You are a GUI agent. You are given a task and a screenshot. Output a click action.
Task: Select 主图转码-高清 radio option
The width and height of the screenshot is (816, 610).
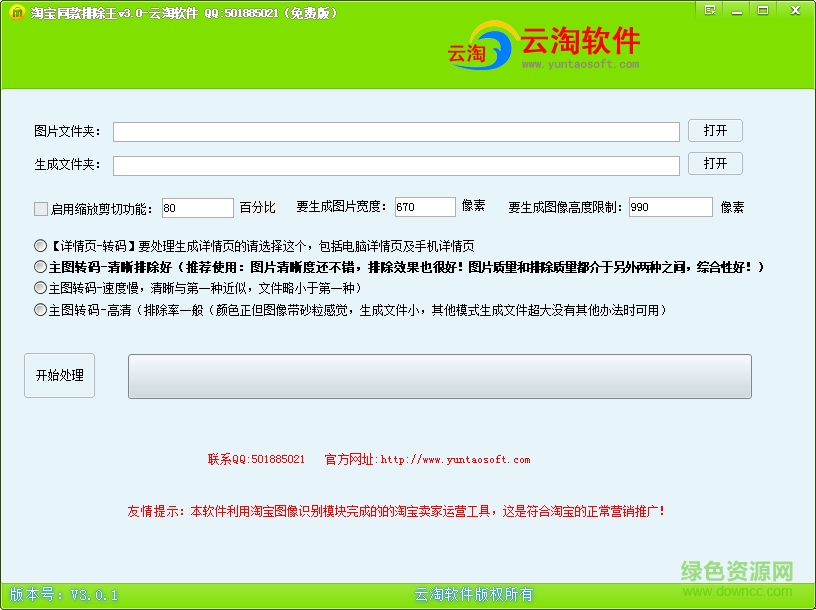40,310
